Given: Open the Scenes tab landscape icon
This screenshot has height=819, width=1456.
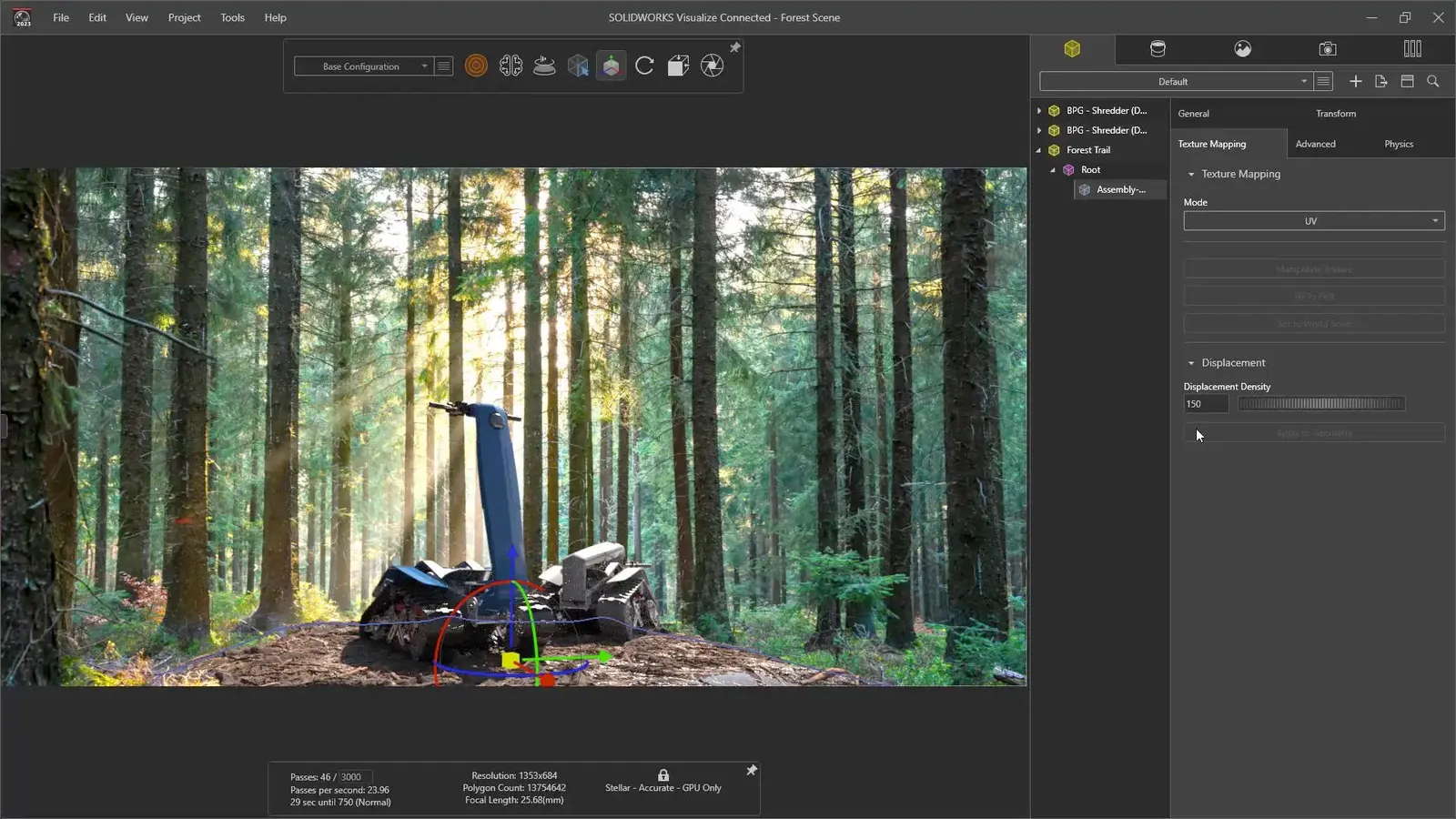Looking at the screenshot, I should click(1243, 49).
